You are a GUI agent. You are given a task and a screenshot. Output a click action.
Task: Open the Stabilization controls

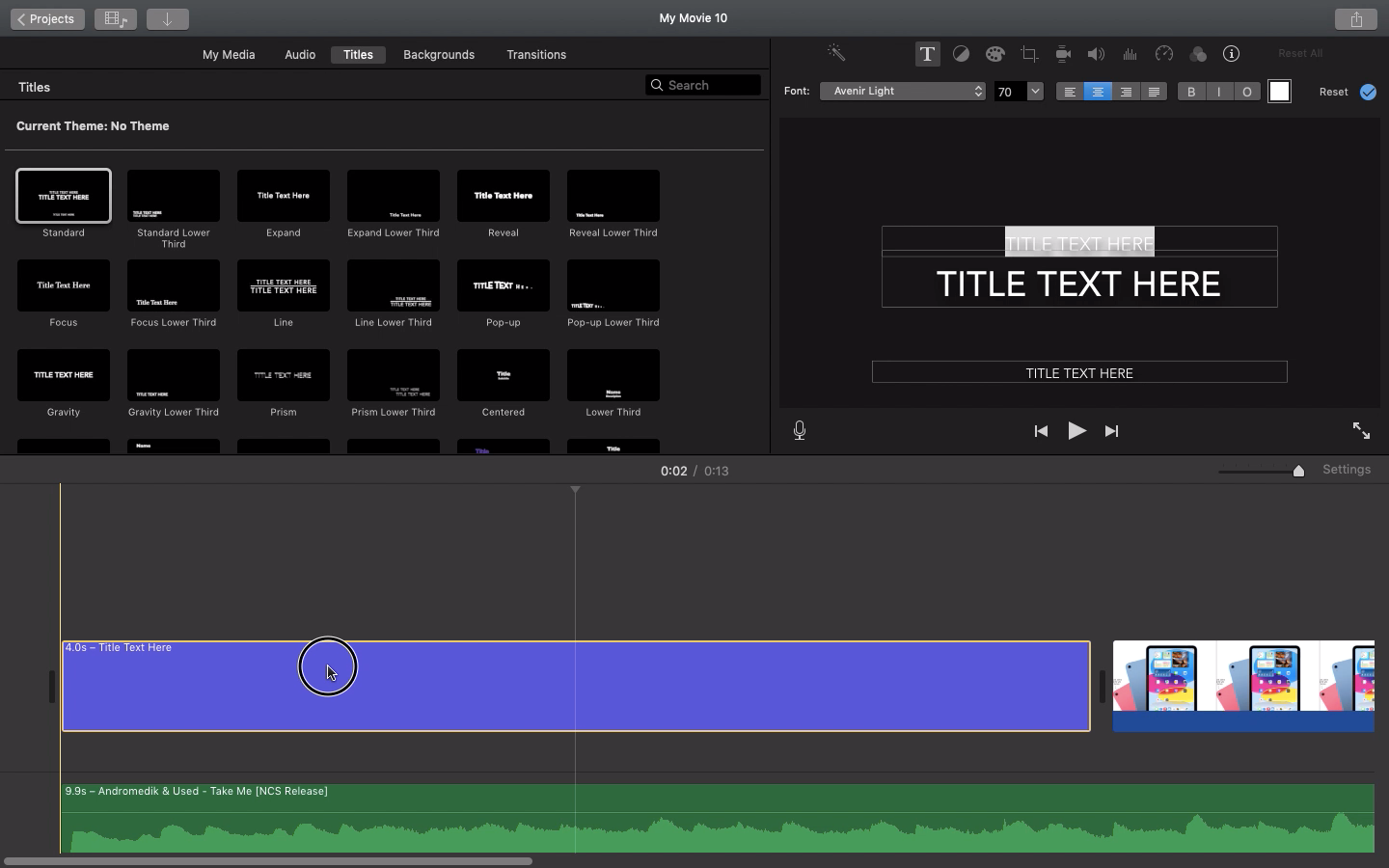click(1062, 54)
